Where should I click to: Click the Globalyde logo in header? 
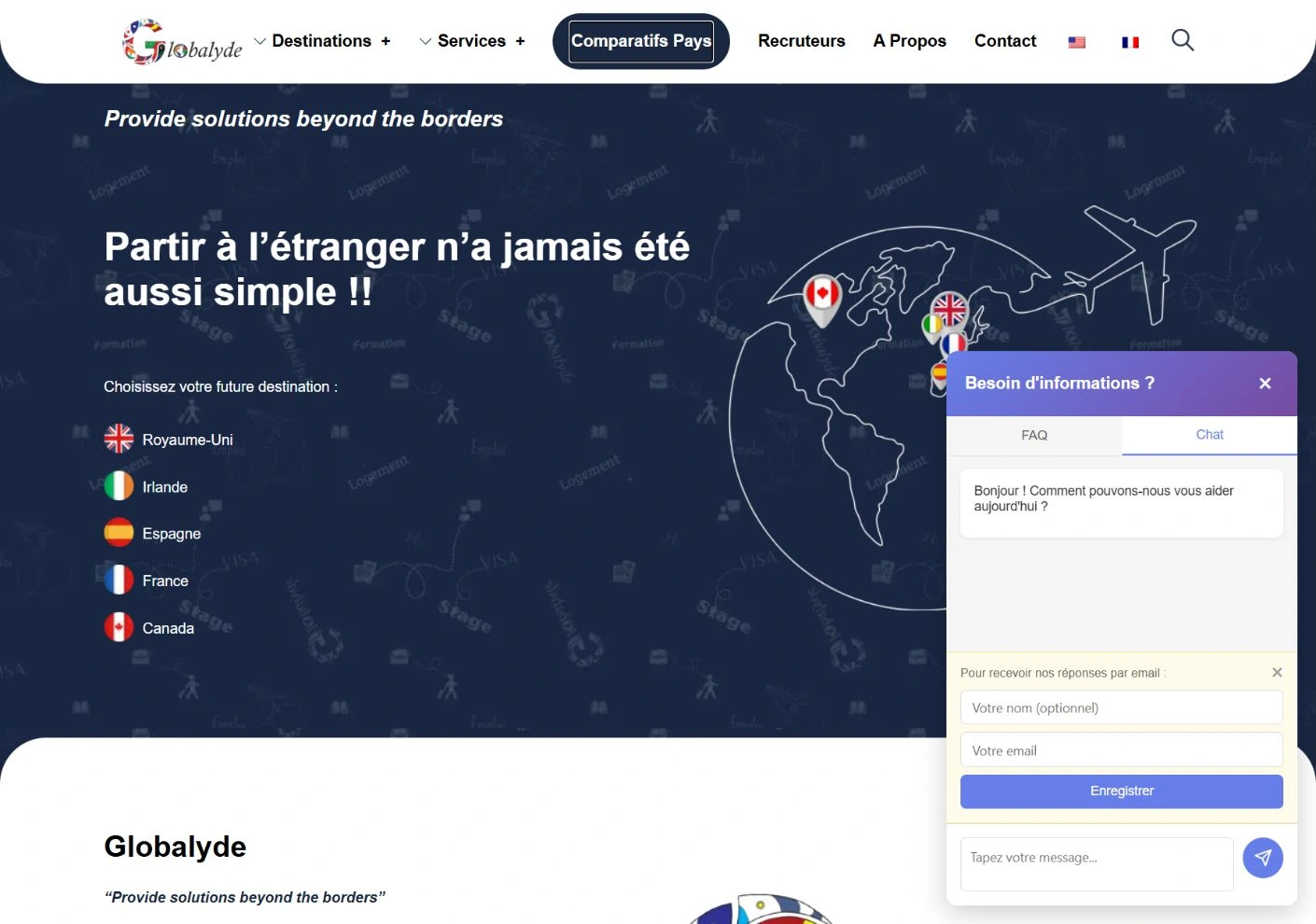(x=182, y=42)
